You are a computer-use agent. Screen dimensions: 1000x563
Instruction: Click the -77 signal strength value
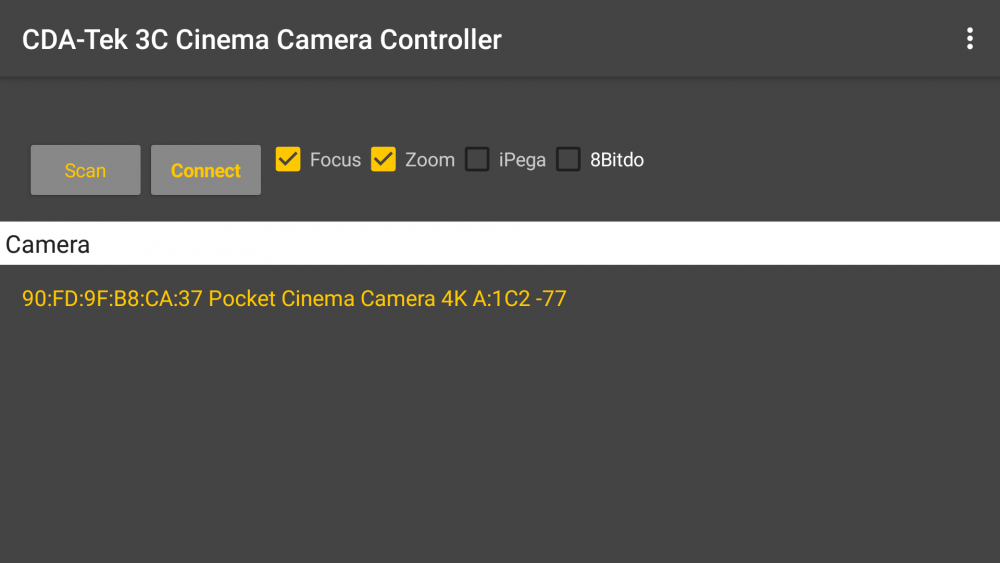click(x=551, y=298)
